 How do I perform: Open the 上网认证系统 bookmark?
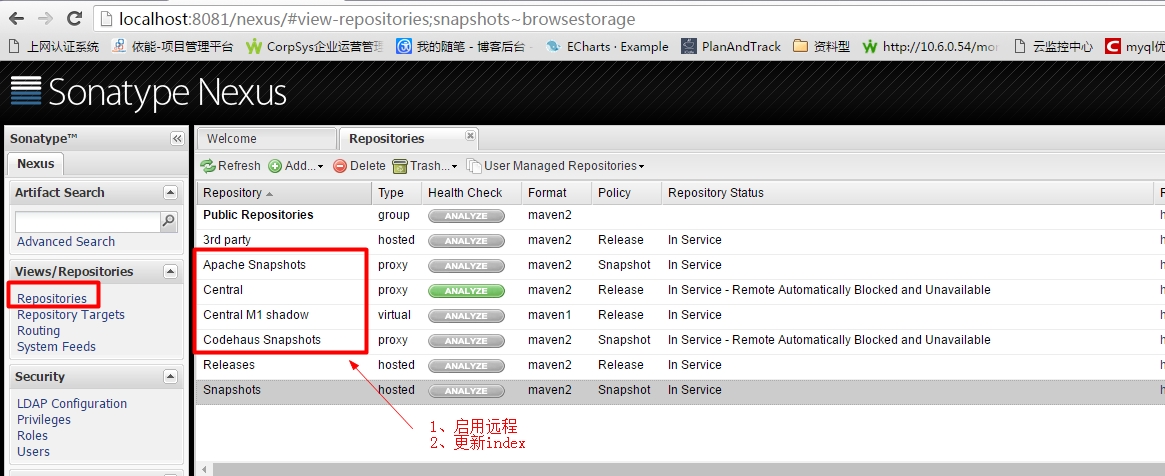pyautogui.click(x=53, y=47)
